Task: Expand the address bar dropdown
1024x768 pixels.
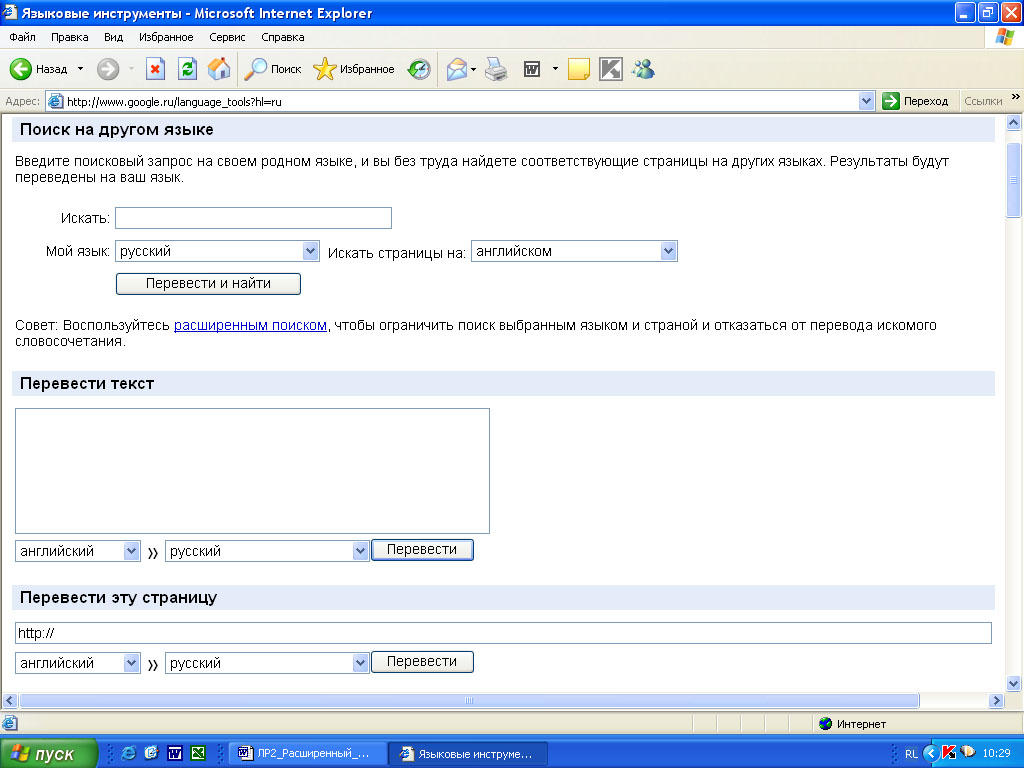Action: [866, 101]
